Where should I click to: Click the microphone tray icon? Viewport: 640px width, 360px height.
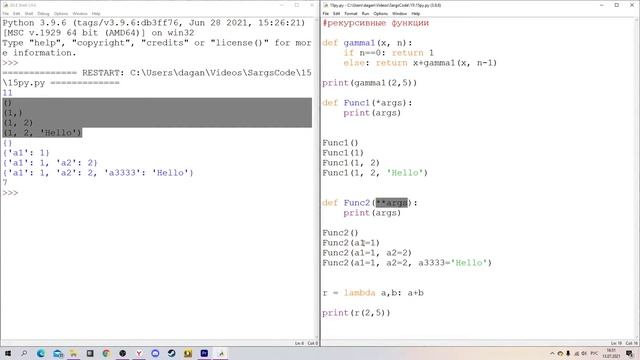(x=568, y=353)
